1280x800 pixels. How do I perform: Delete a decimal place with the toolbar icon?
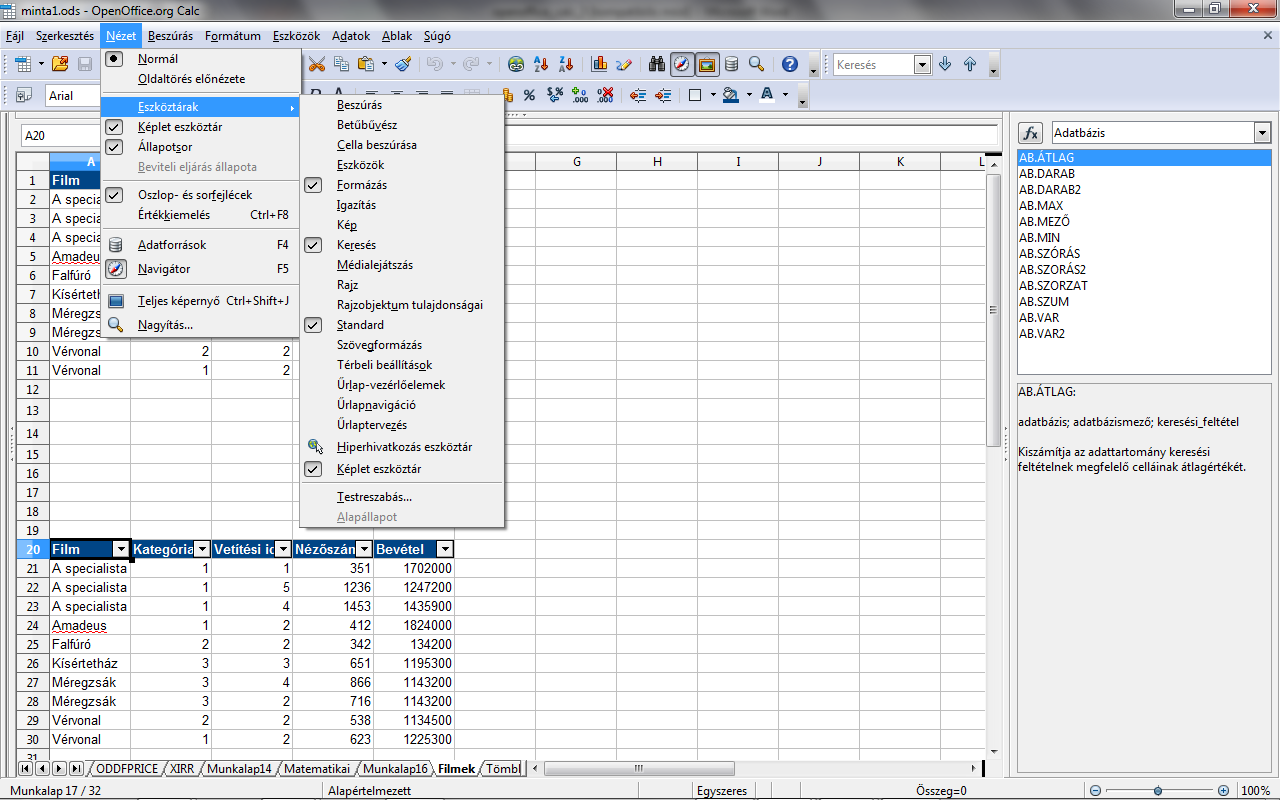pyautogui.click(x=605, y=95)
